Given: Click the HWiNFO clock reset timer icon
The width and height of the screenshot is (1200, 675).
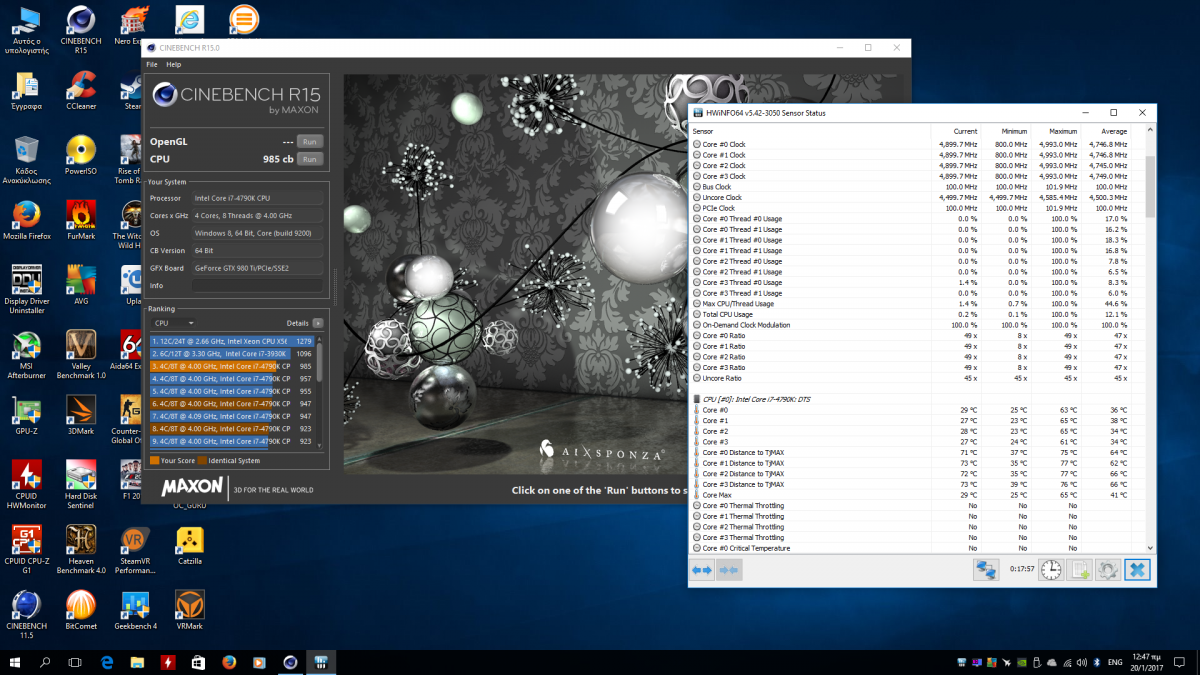Looking at the screenshot, I should (x=1051, y=570).
